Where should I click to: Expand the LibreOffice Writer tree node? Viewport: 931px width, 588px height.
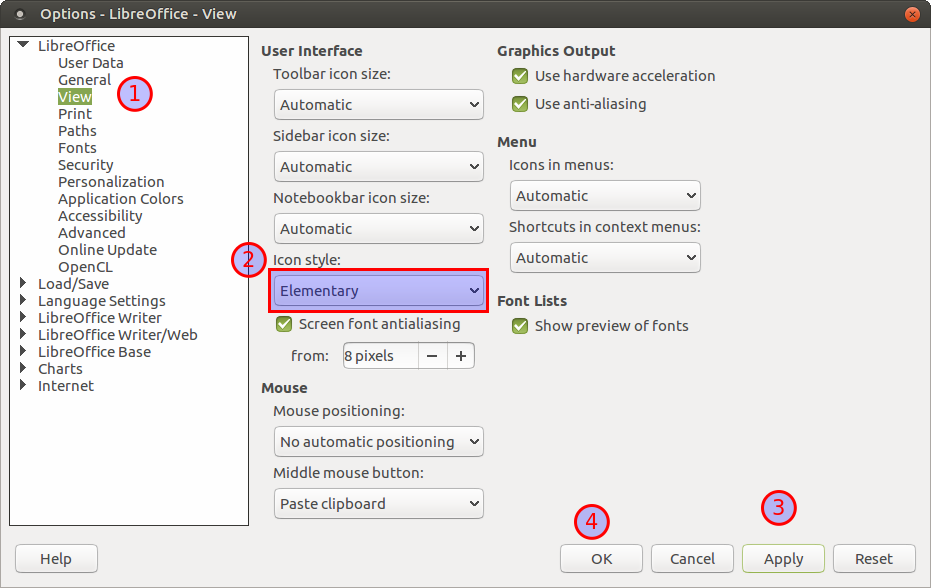pos(23,317)
